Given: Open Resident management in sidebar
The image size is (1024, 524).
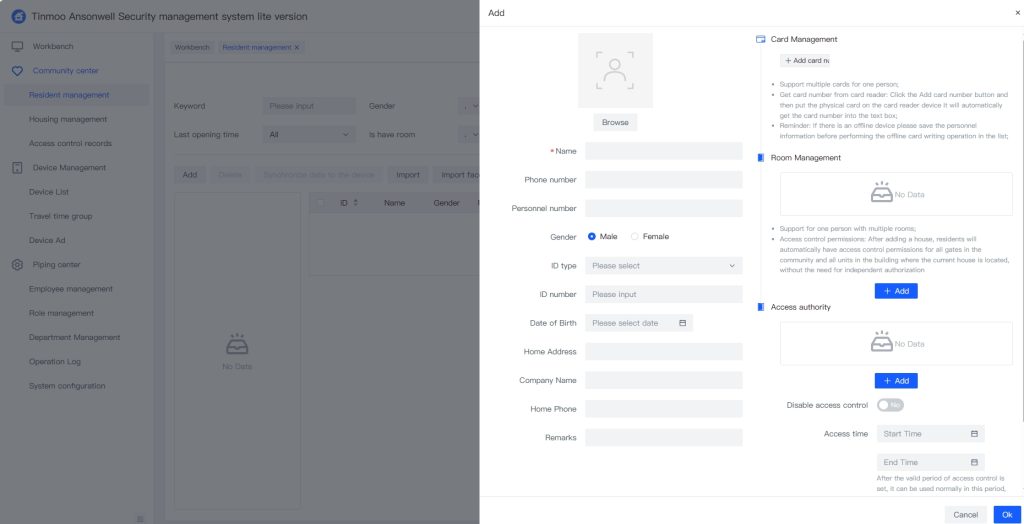Looking at the screenshot, I should pos(69,95).
